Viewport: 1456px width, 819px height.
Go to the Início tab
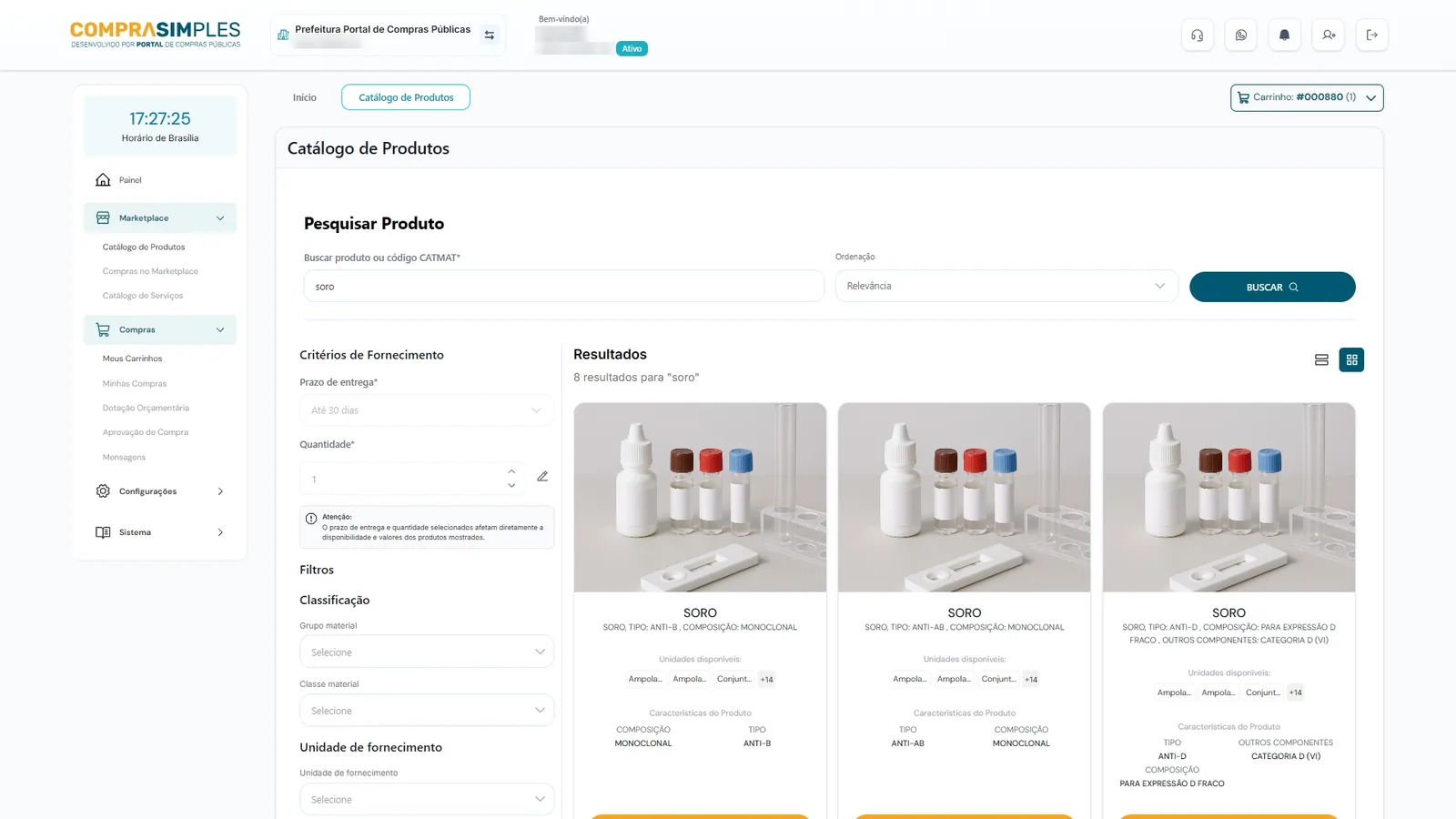click(305, 97)
